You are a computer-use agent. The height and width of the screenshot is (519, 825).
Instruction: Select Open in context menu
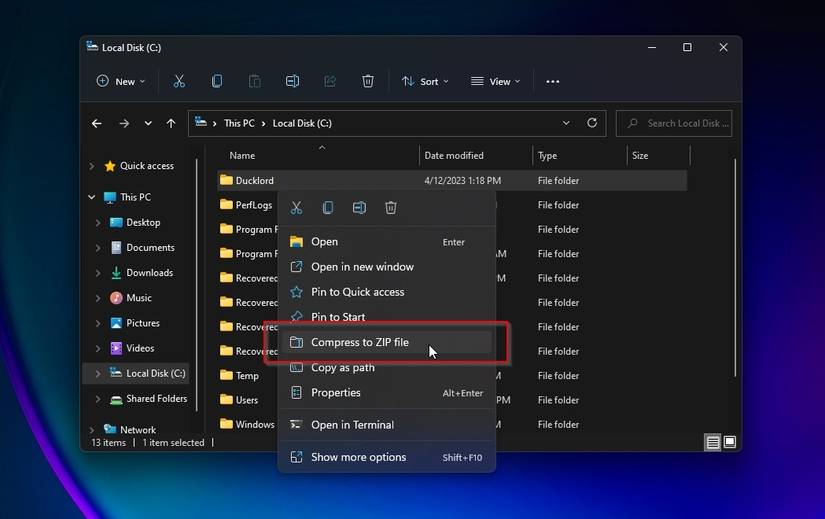pos(387,242)
